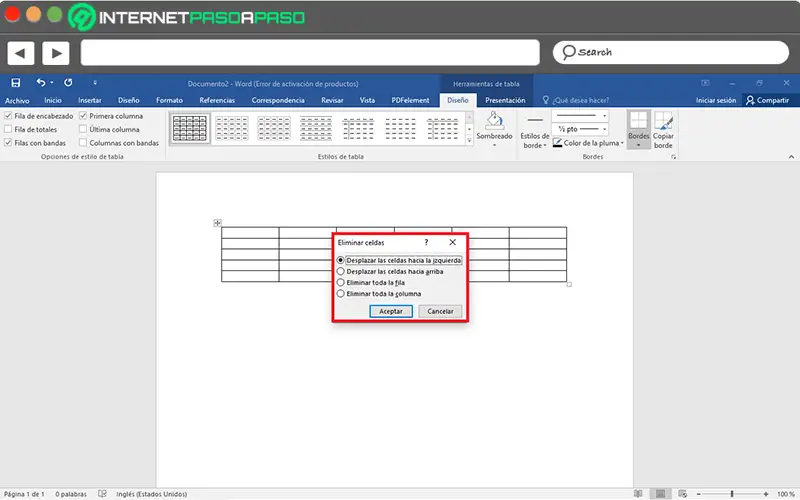Screen dimensions: 800x500
Task: Click the browser back arrow button
Action: tap(20, 53)
